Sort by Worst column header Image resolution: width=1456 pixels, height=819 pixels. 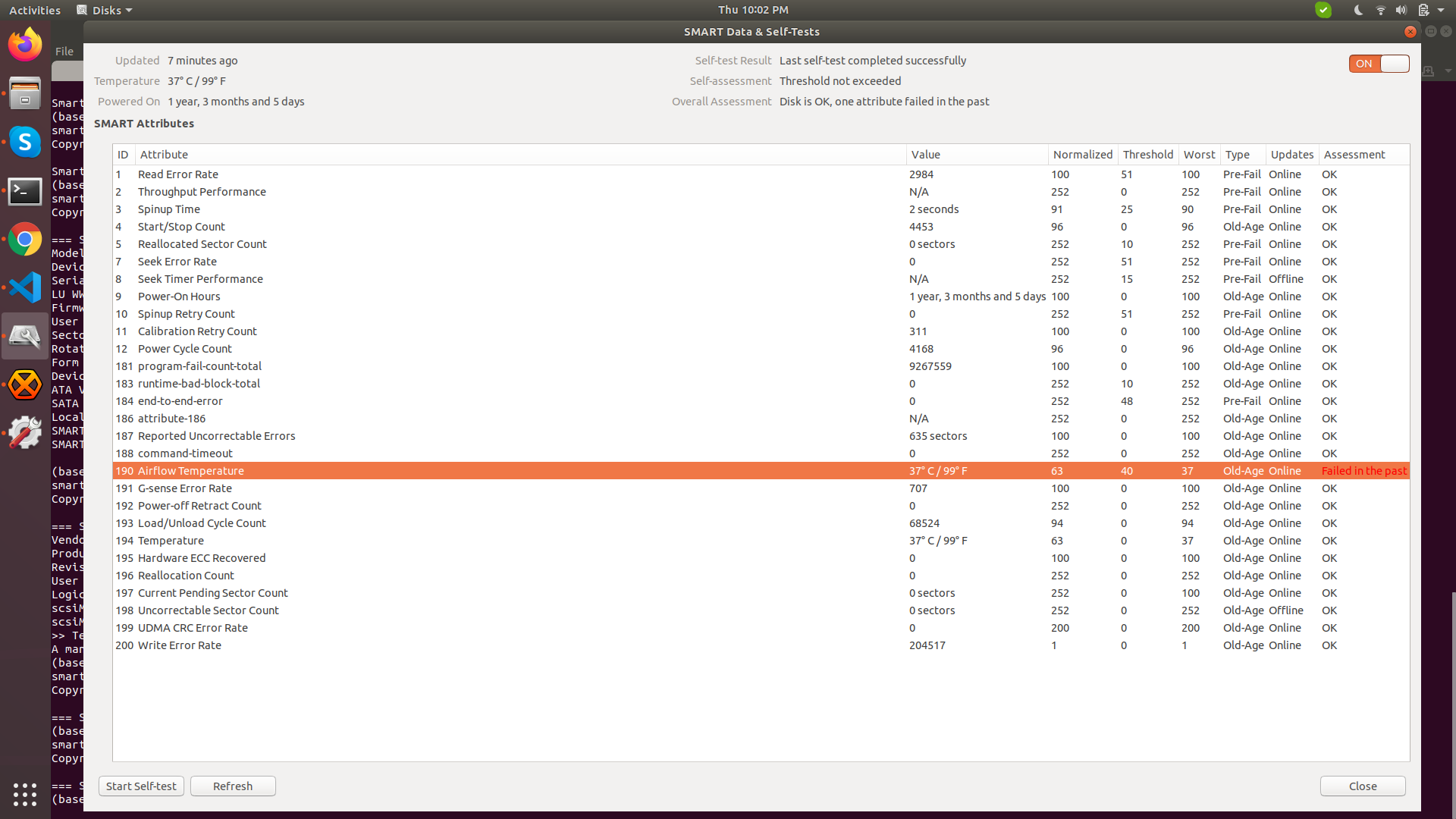[x=1200, y=154]
